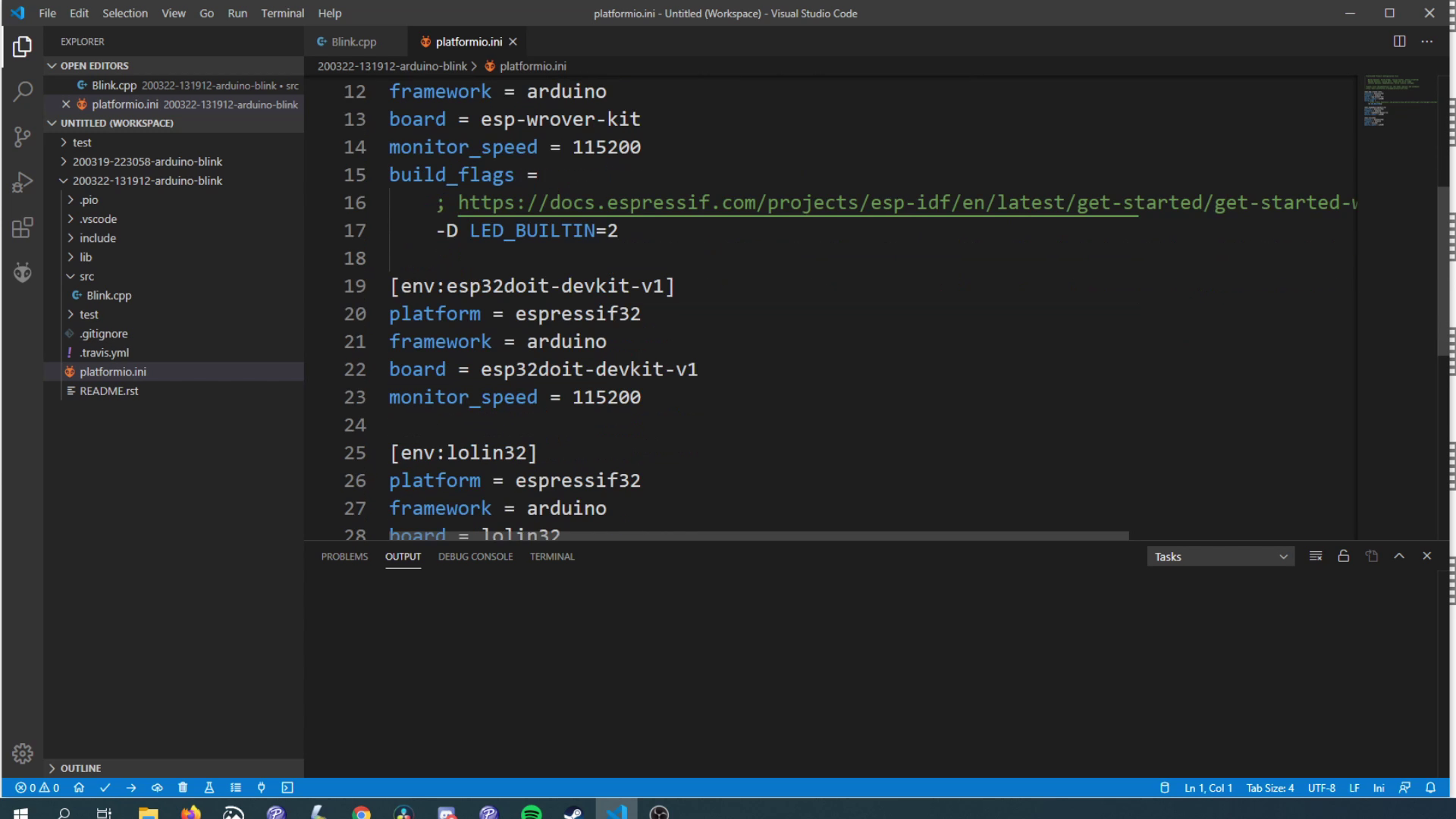Expand the Outline section
1456x819 pixels.
(174, 768)
